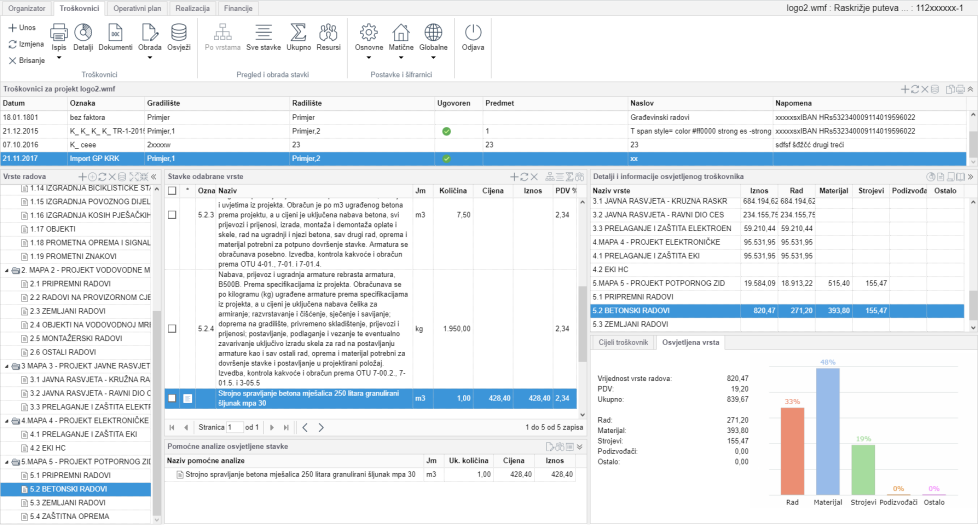Select 2.3 ZEMLJANI RADOVI in the tree
The width and height of the screenshot is (978, 525).
(x=68, y=311)
